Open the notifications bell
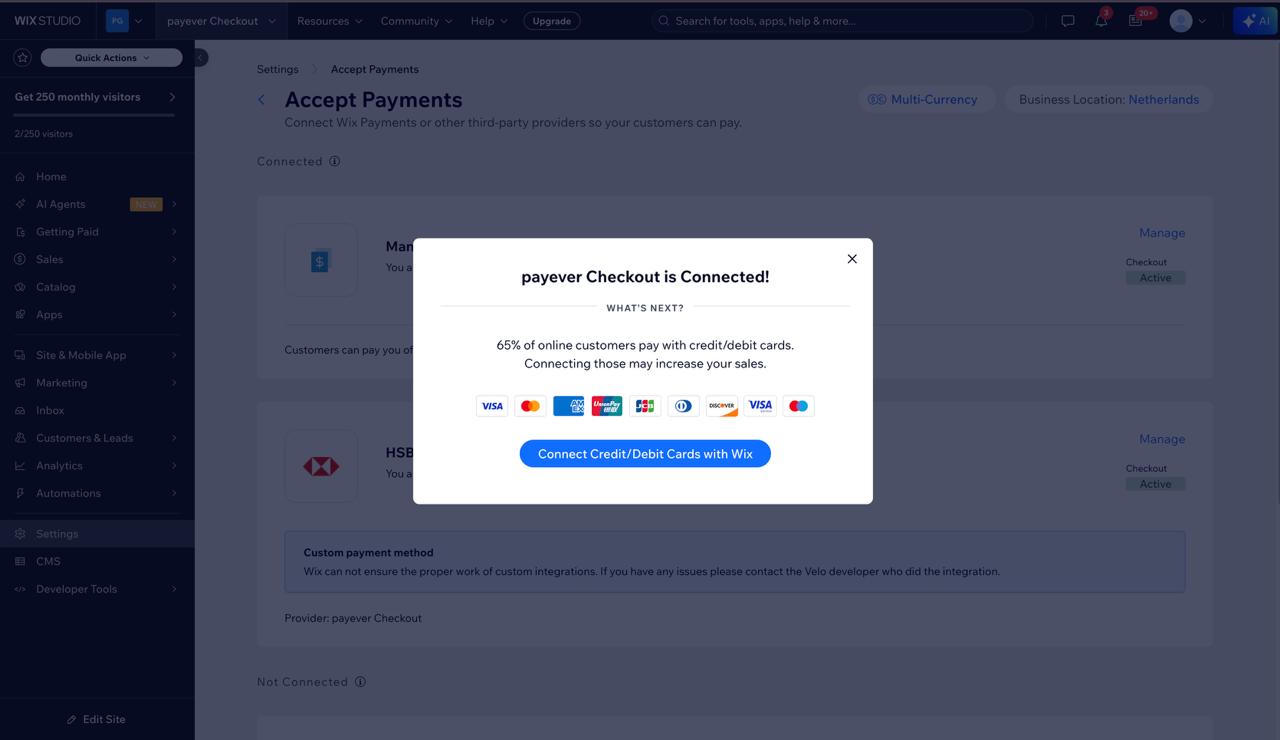1280x740 pixels. 1101,20
